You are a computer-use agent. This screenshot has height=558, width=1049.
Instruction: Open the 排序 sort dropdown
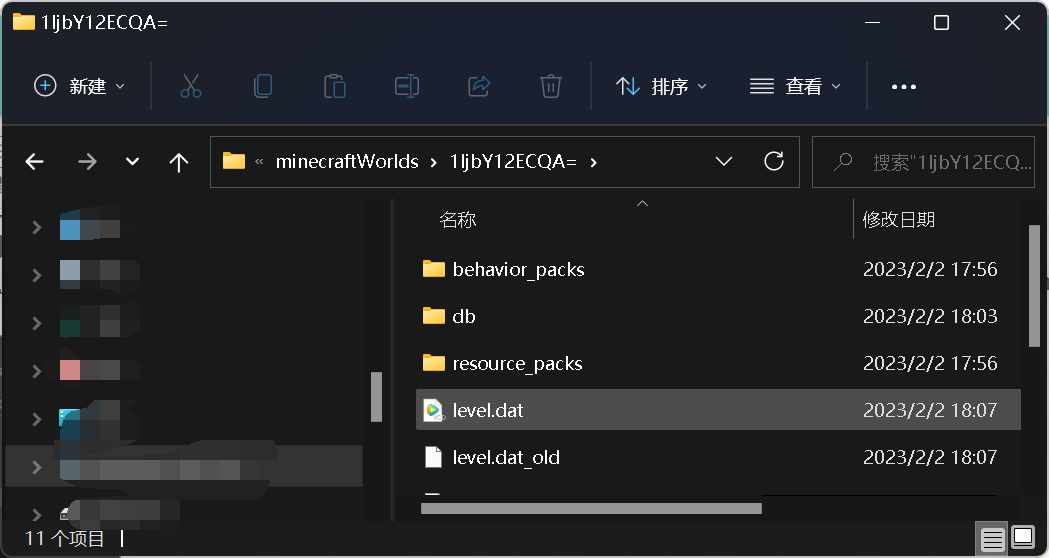pos(661,86)
